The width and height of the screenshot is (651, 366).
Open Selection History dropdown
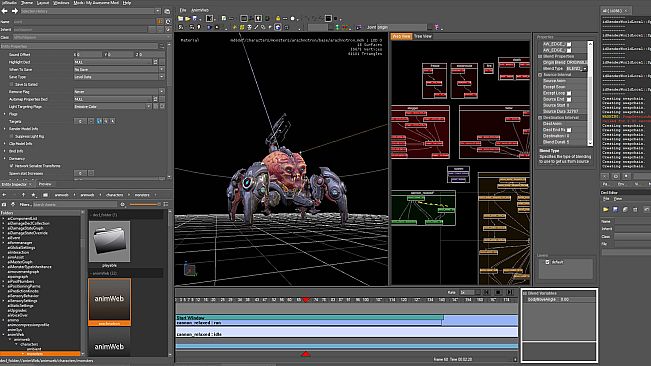click(x=158, y=11)
